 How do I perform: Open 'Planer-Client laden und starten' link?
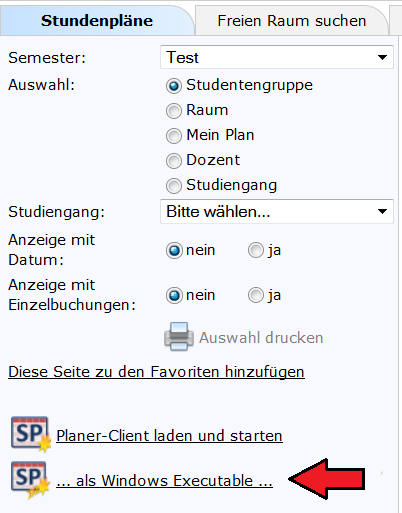pos(169,436)
